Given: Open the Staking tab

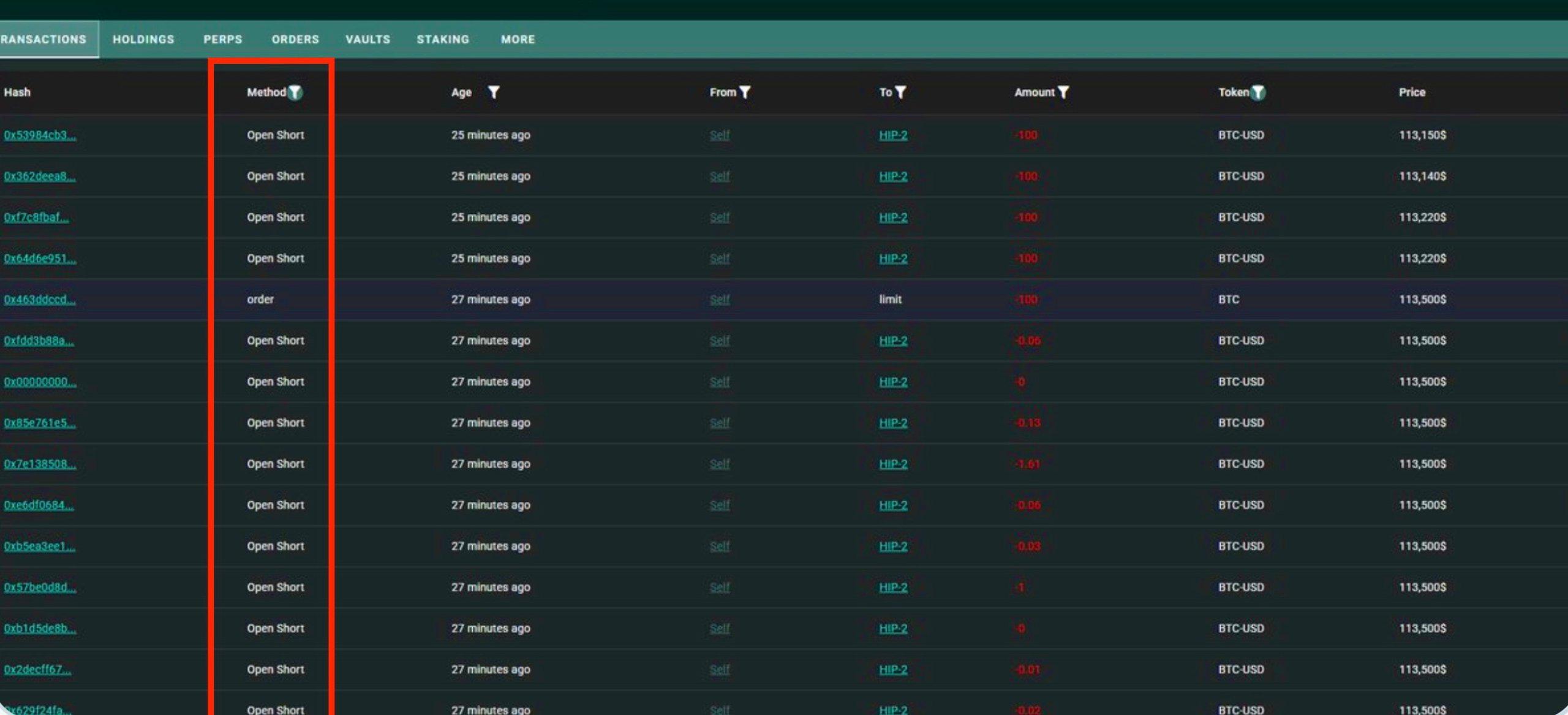Looking at the screenshot, I should [443, 39].
